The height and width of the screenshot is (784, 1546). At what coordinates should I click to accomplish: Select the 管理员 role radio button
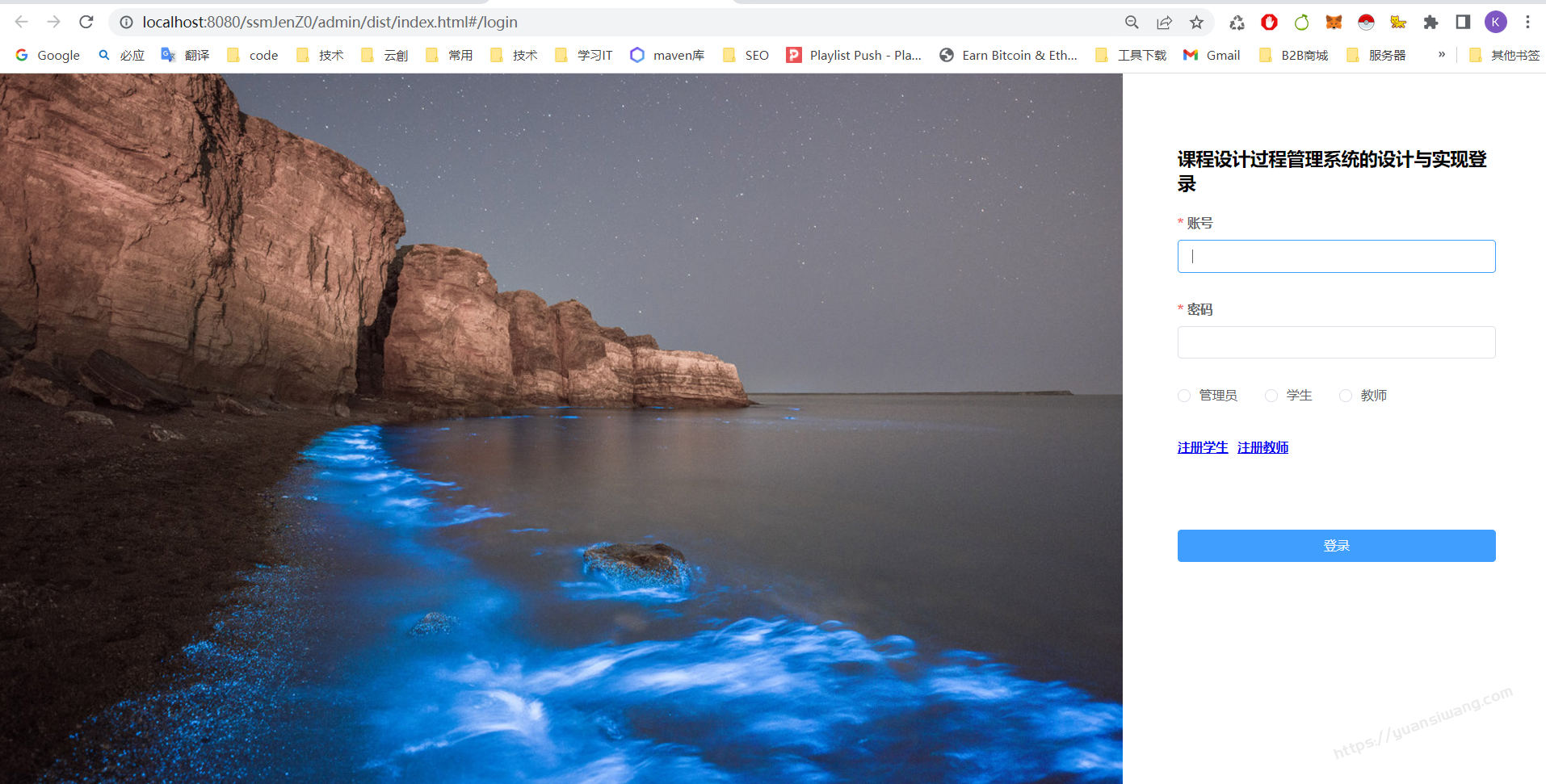tap(1184, 396)
